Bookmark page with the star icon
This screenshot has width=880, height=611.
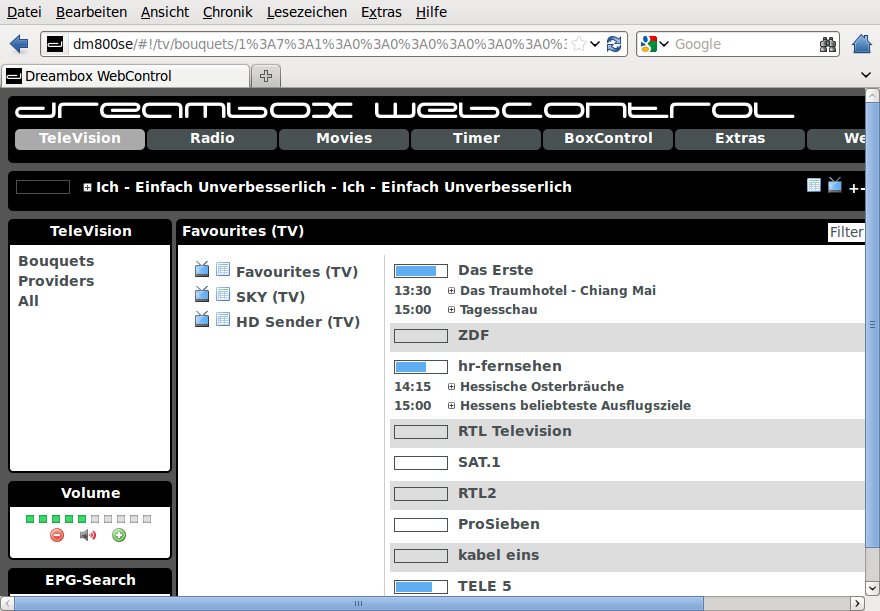(579, 44)
